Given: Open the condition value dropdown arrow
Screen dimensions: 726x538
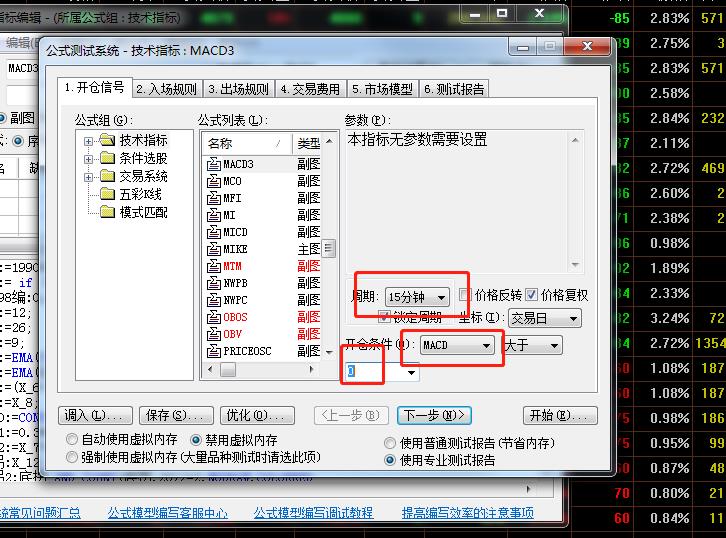Looking at the screenshot, I should [x=411, y=372].
